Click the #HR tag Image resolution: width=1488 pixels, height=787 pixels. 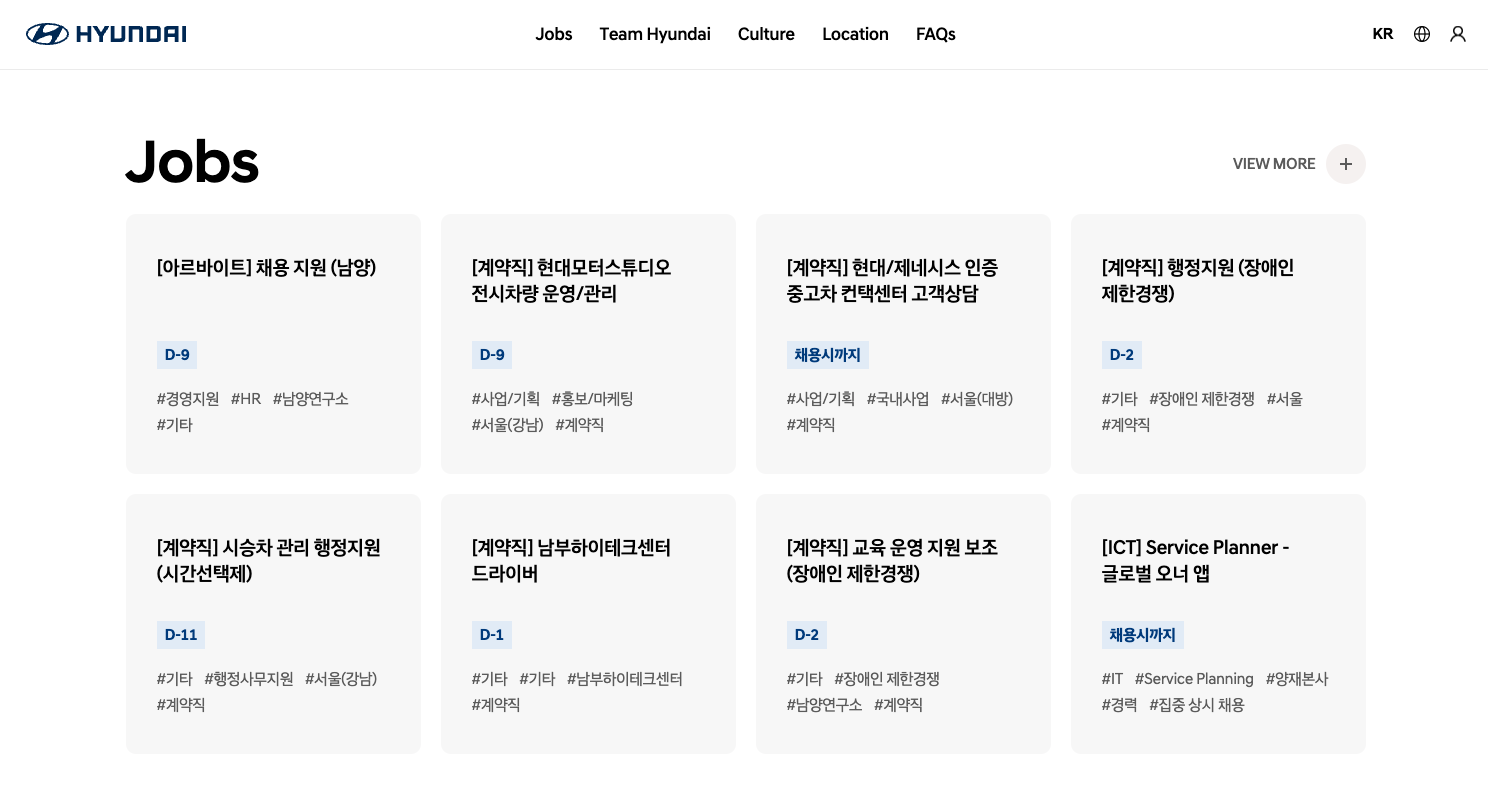tap(246, 399)
